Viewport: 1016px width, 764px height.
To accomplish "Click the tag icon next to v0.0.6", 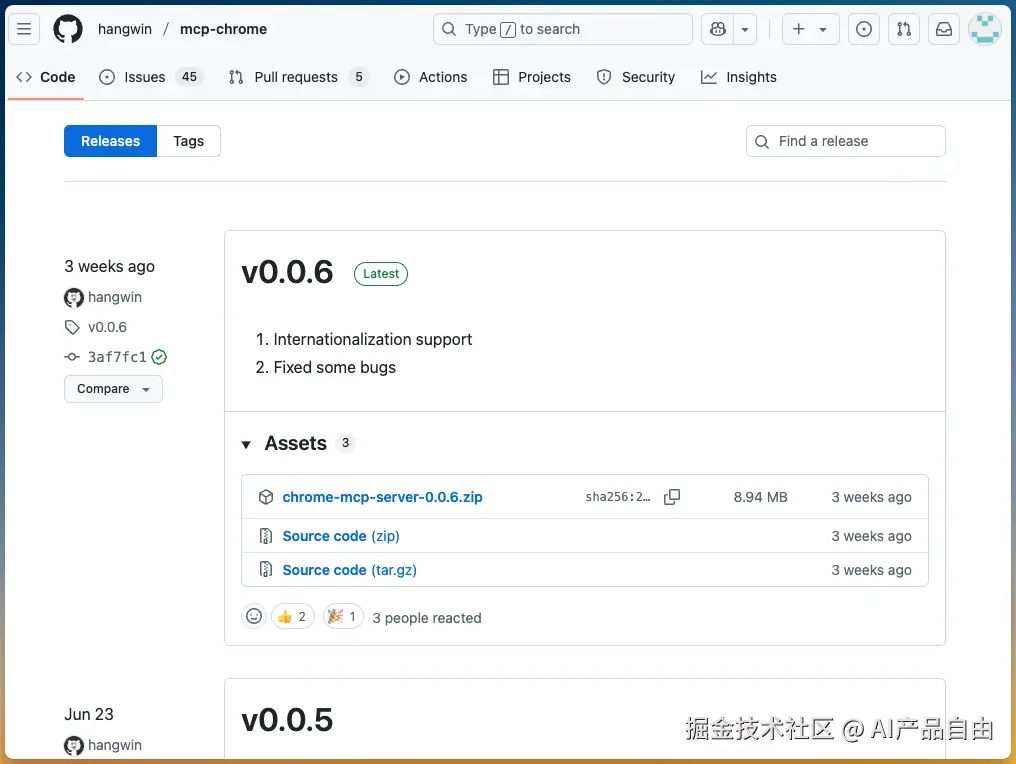I will point(72,327).
